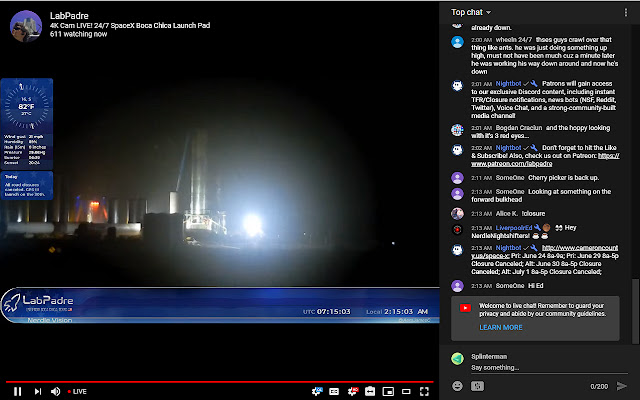Image resolution: width=640 pixels, height=400 pixels.
Task: Open the LabPadre channel name link
Action: click(x=69, y=16)
